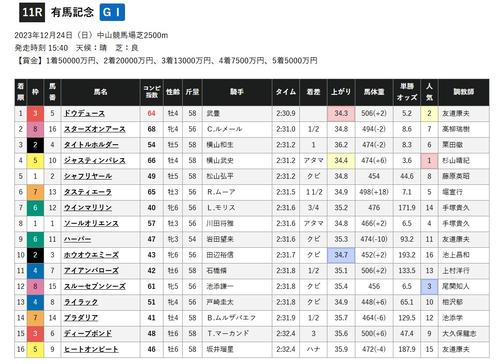Screen dimensions: 500x364
Task: Open horse link ハーパー
Action: pos(77,239)
